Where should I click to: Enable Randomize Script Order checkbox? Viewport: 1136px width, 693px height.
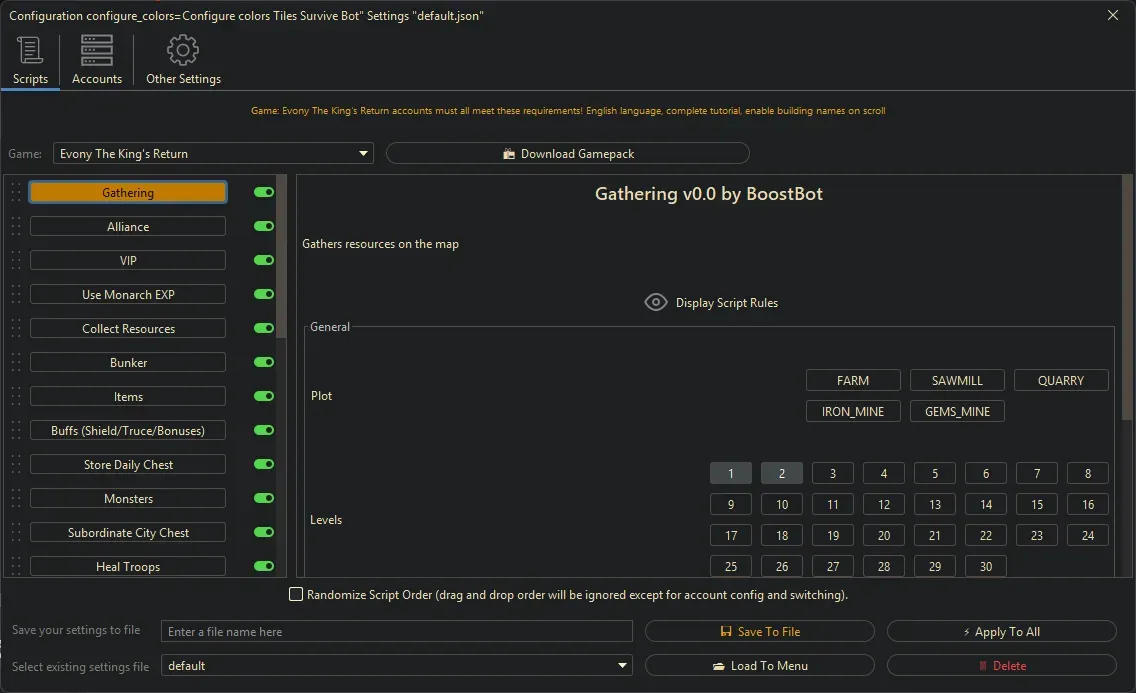(296, 594)
